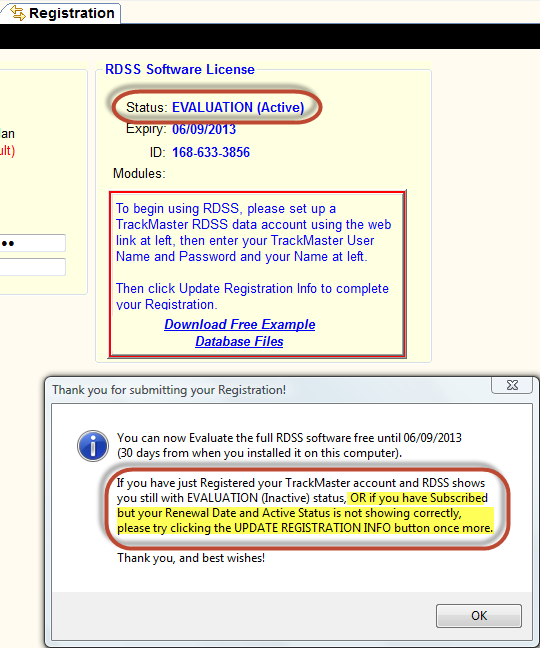
Task: Click the RDSS Software License heading
Action: 180,69
